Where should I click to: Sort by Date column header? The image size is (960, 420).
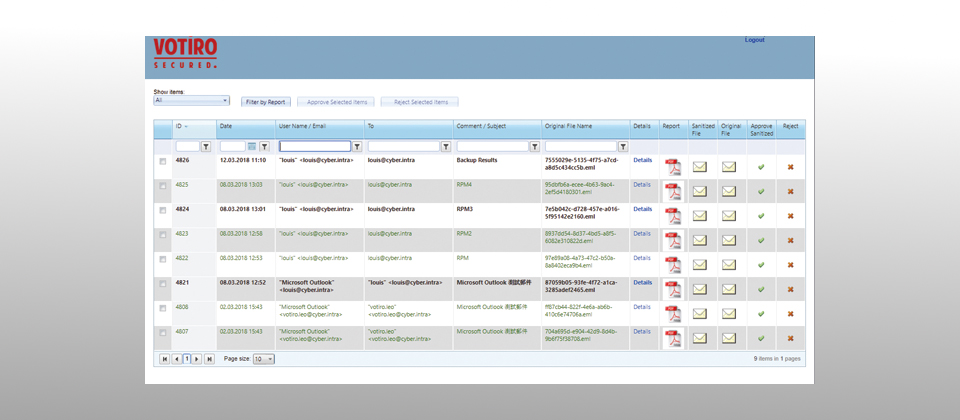pyautogui.click(x=226, y=127)
